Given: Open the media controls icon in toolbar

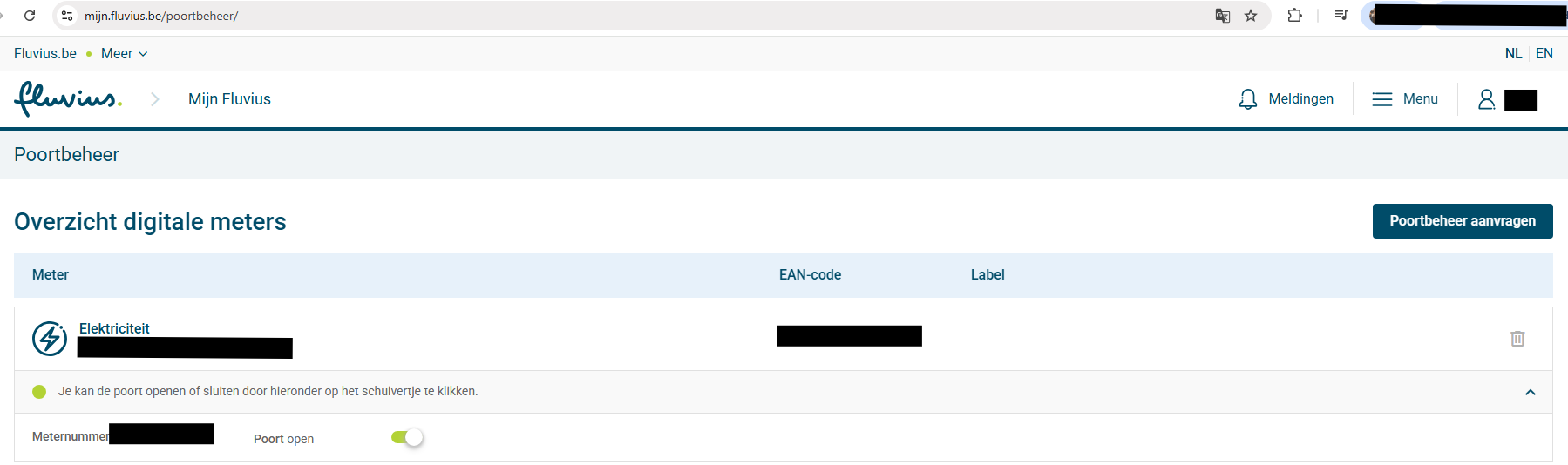Looking at the screenshot, I should [x=1341, y=16].
